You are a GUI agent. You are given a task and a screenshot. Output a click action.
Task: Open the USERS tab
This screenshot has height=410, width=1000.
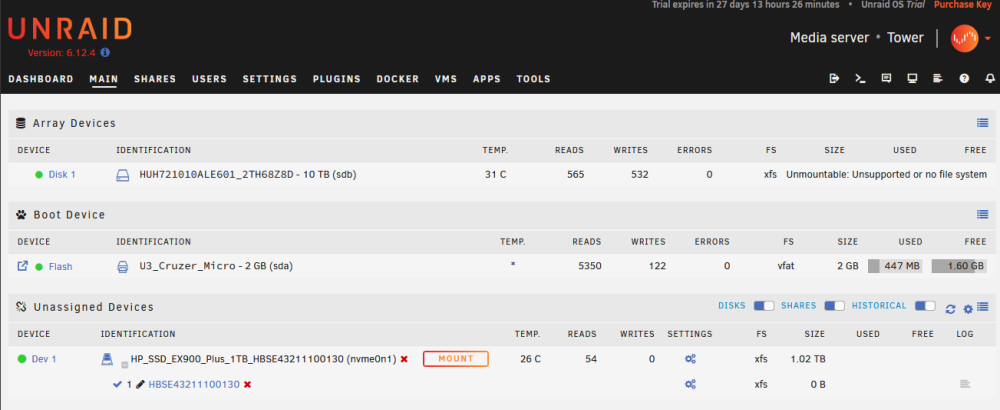(x=210, y=79)
